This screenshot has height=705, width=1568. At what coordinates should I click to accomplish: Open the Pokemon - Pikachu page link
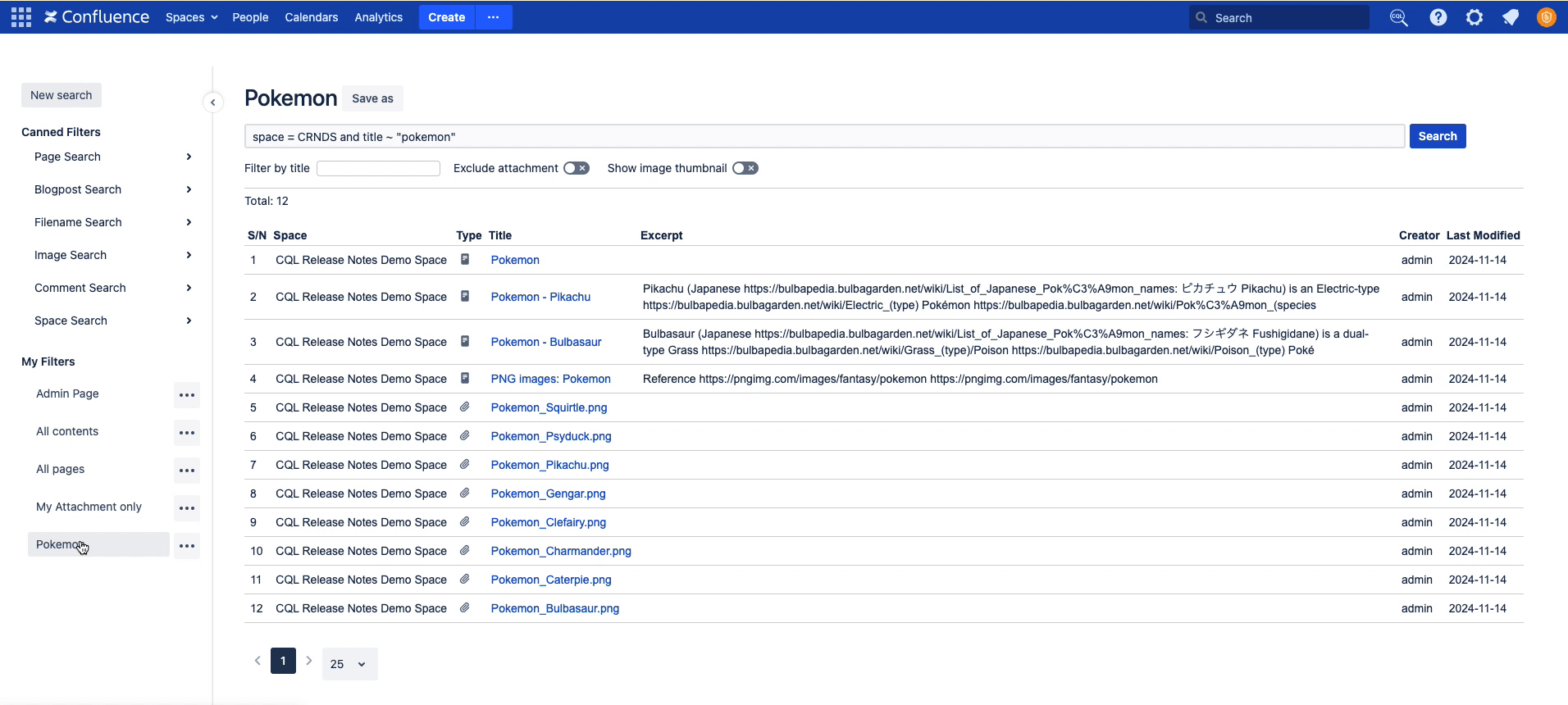540,297
